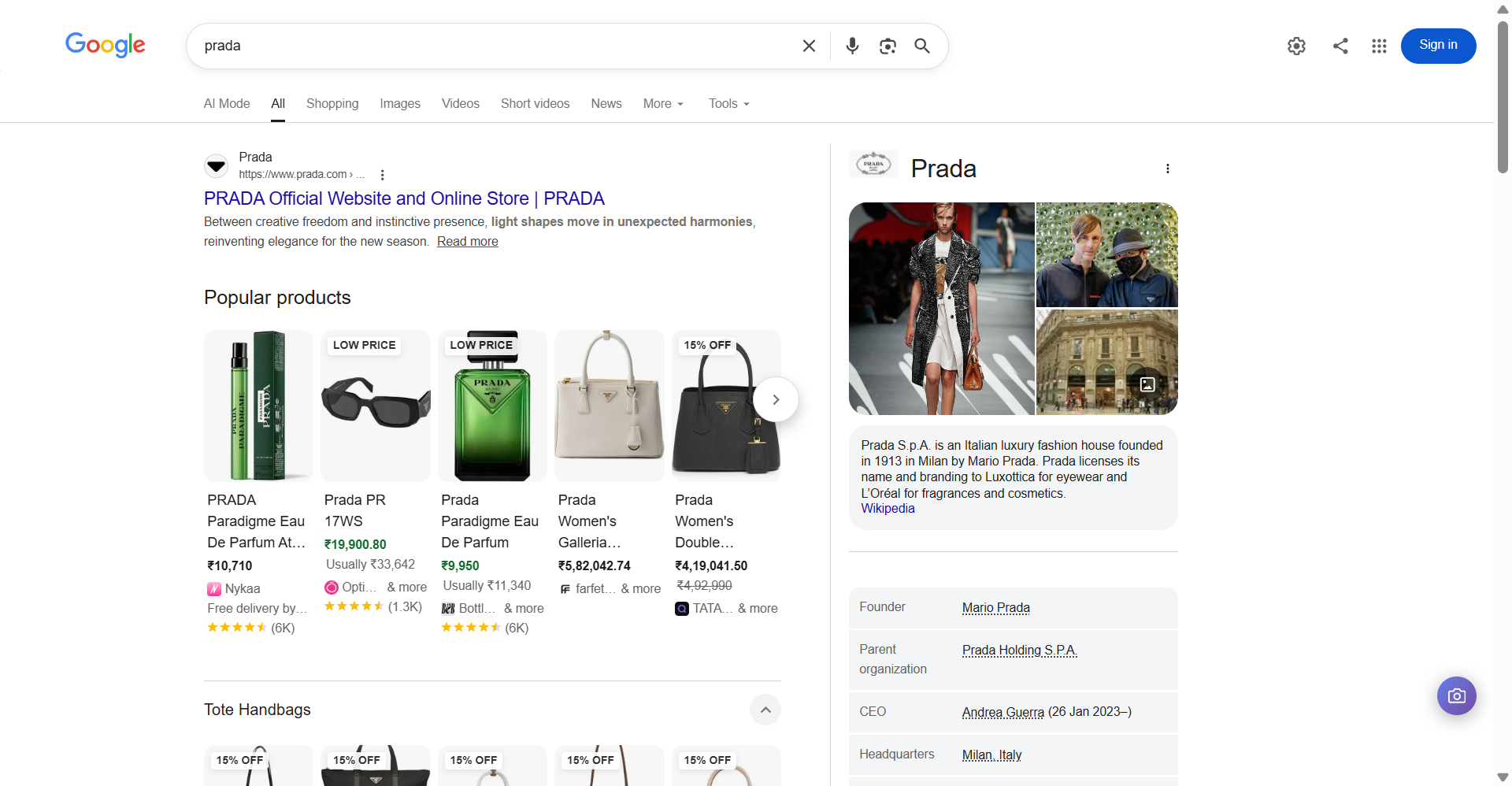Click Prada logo in knowledge panel header
This screenshot has height=786, width=1512.
tap(873, 164)
